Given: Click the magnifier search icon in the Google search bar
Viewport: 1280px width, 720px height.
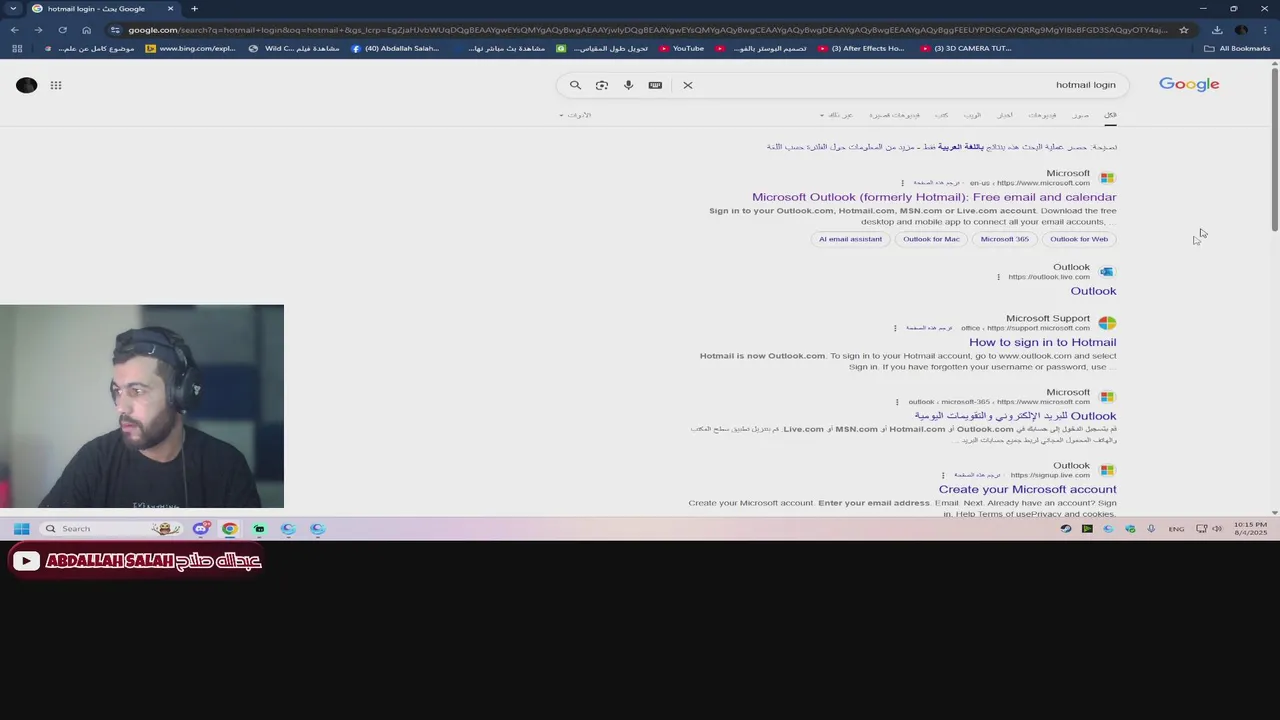Looking at the screenshot, I should point(575,85).
